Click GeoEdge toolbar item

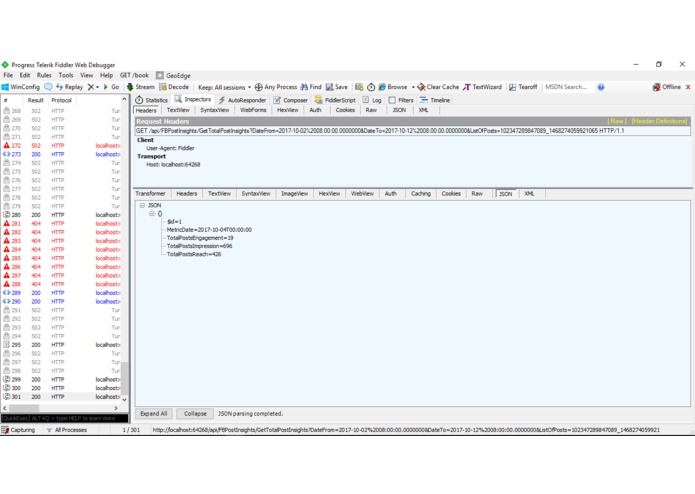(173, 76)
